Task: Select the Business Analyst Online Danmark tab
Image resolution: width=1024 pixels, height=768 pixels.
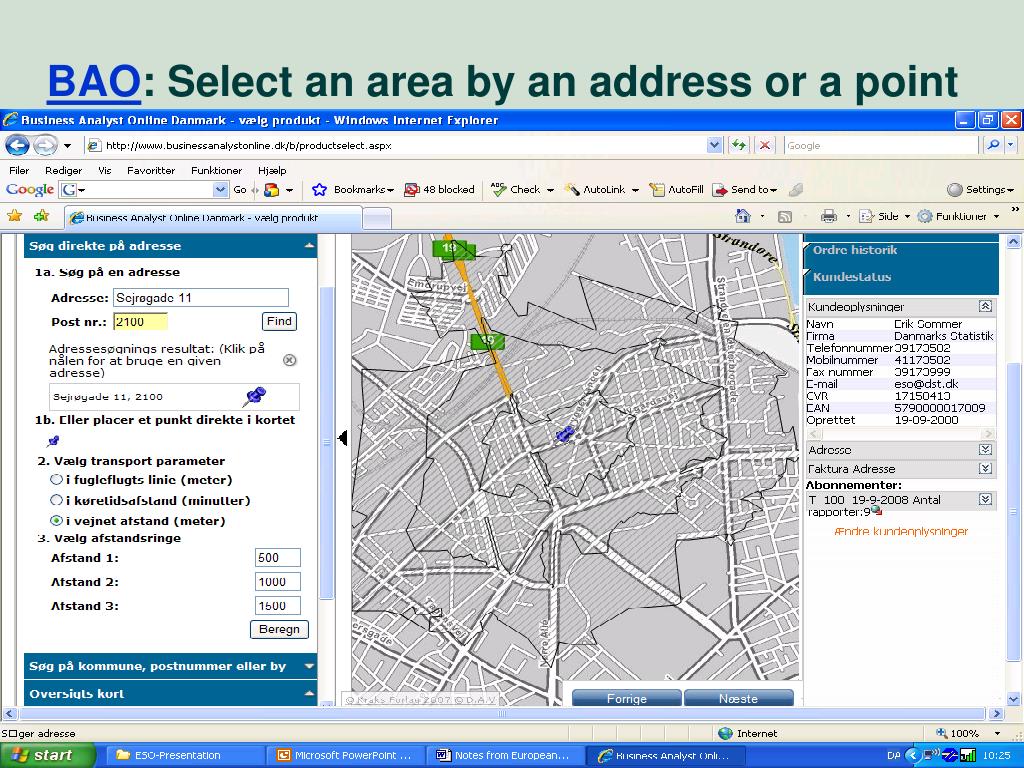Action: pos(213,217)
